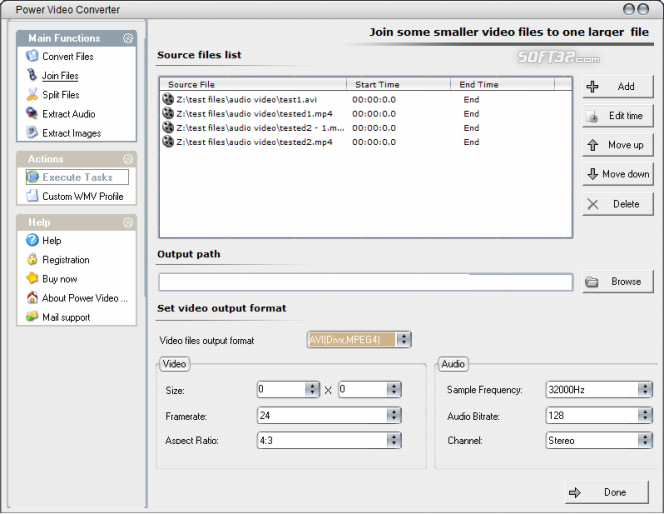Open the Convert Files function
This screenshot has height=514, width=664.
68,56
